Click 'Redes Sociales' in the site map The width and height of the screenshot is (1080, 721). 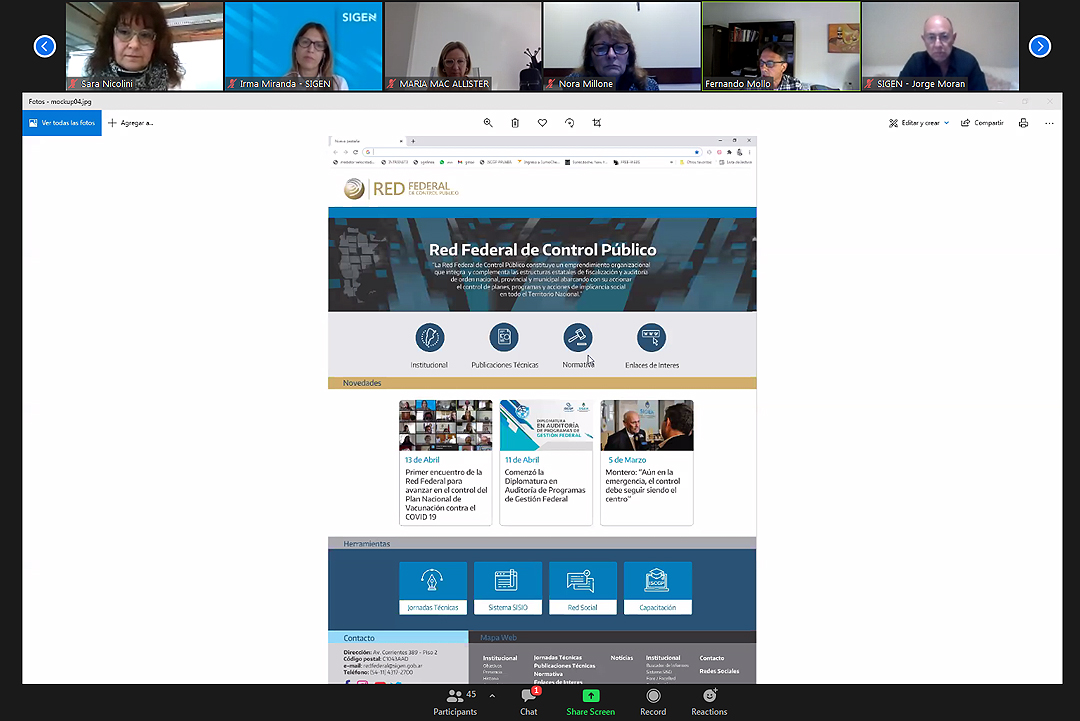719,671
